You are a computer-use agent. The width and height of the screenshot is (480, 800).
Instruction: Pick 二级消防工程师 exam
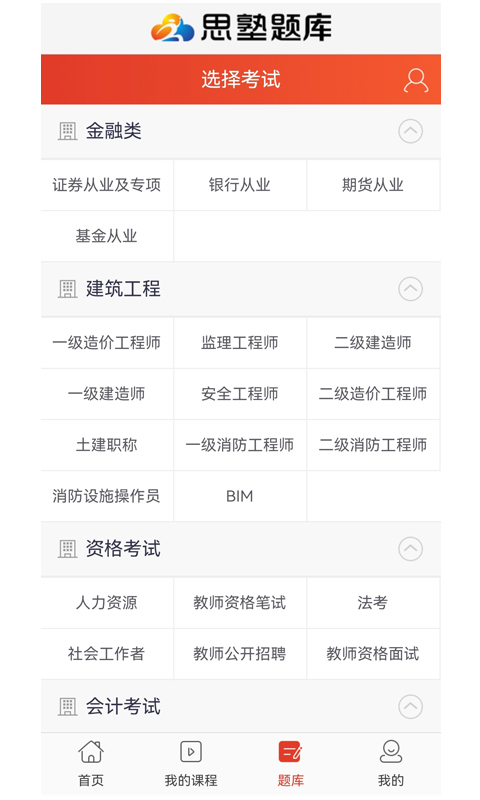(373, 445)
